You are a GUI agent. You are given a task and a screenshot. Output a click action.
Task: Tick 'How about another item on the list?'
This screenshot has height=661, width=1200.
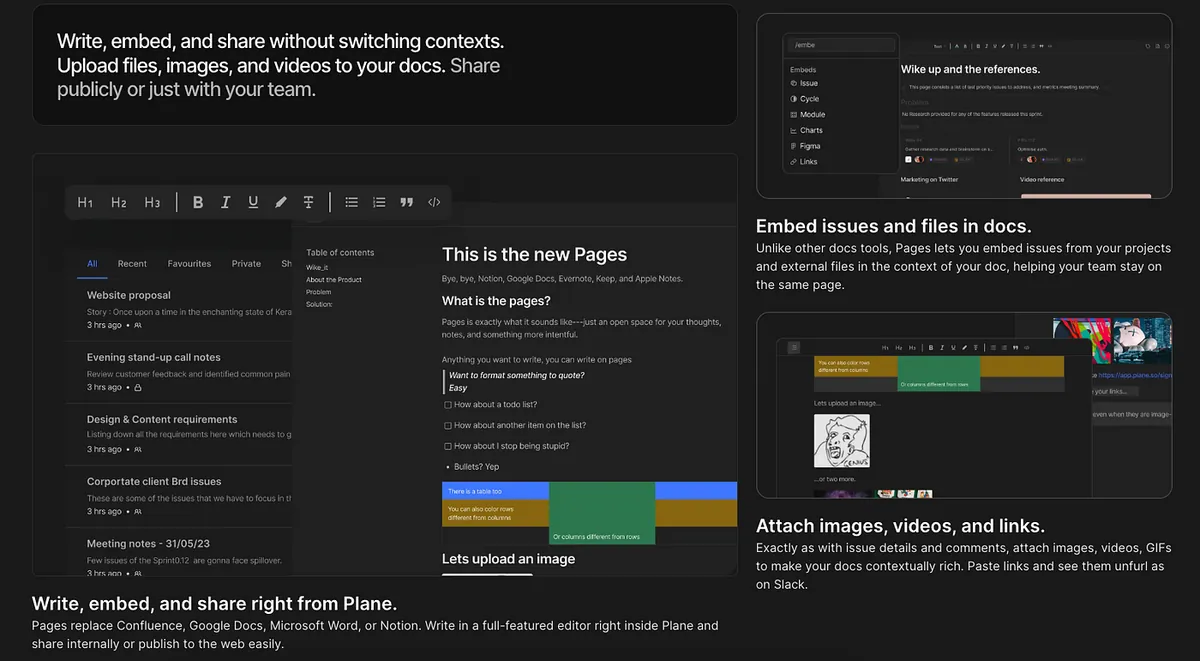447,426
